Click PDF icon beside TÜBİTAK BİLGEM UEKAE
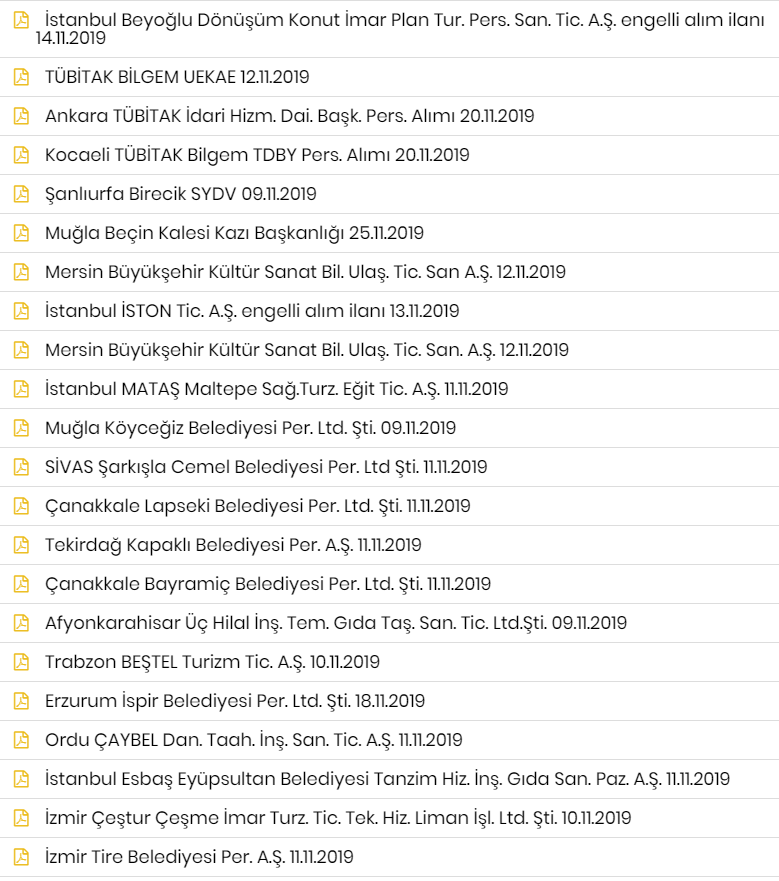 (21, 76)
